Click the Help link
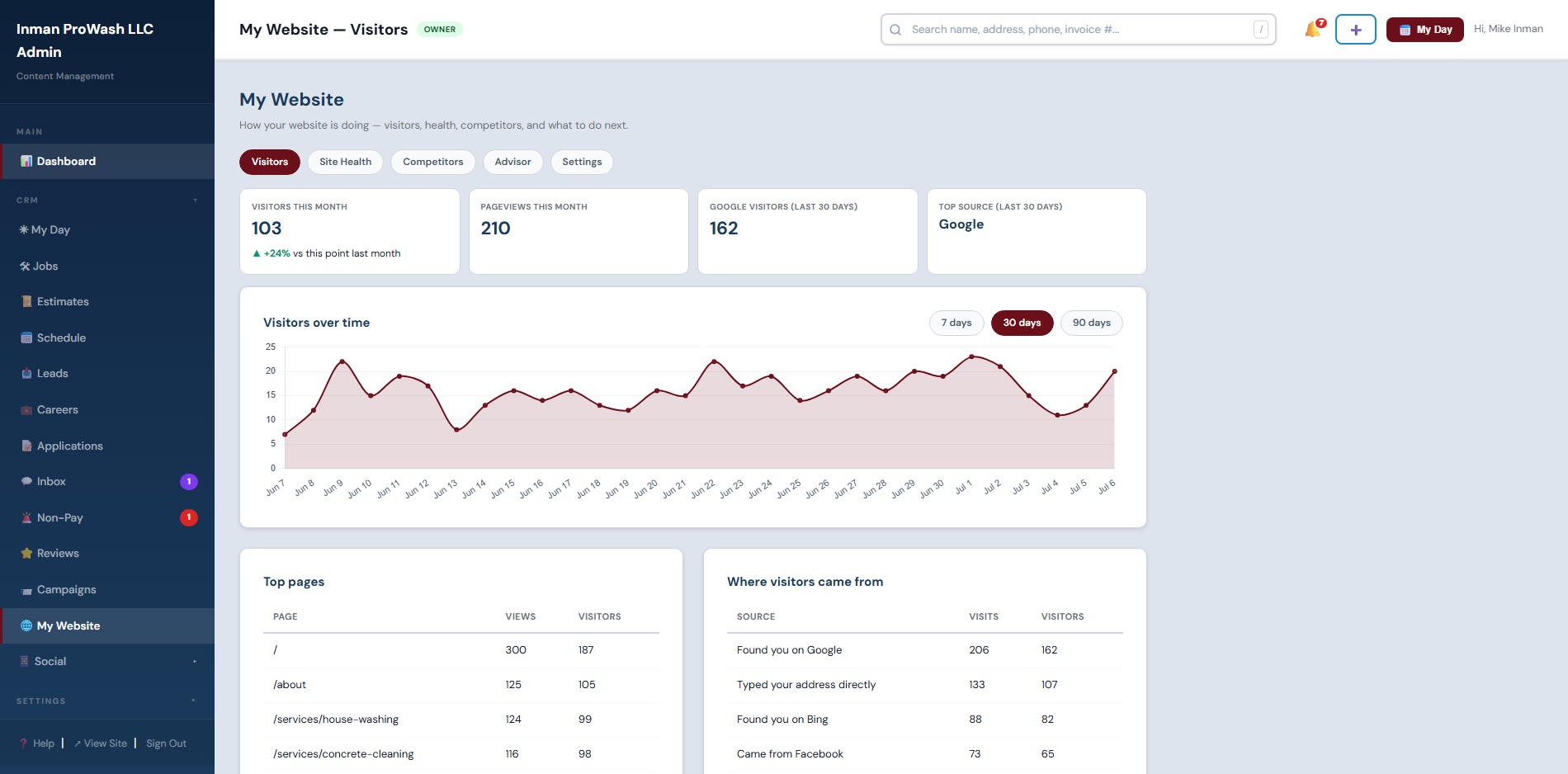 (x=37, y=743)
